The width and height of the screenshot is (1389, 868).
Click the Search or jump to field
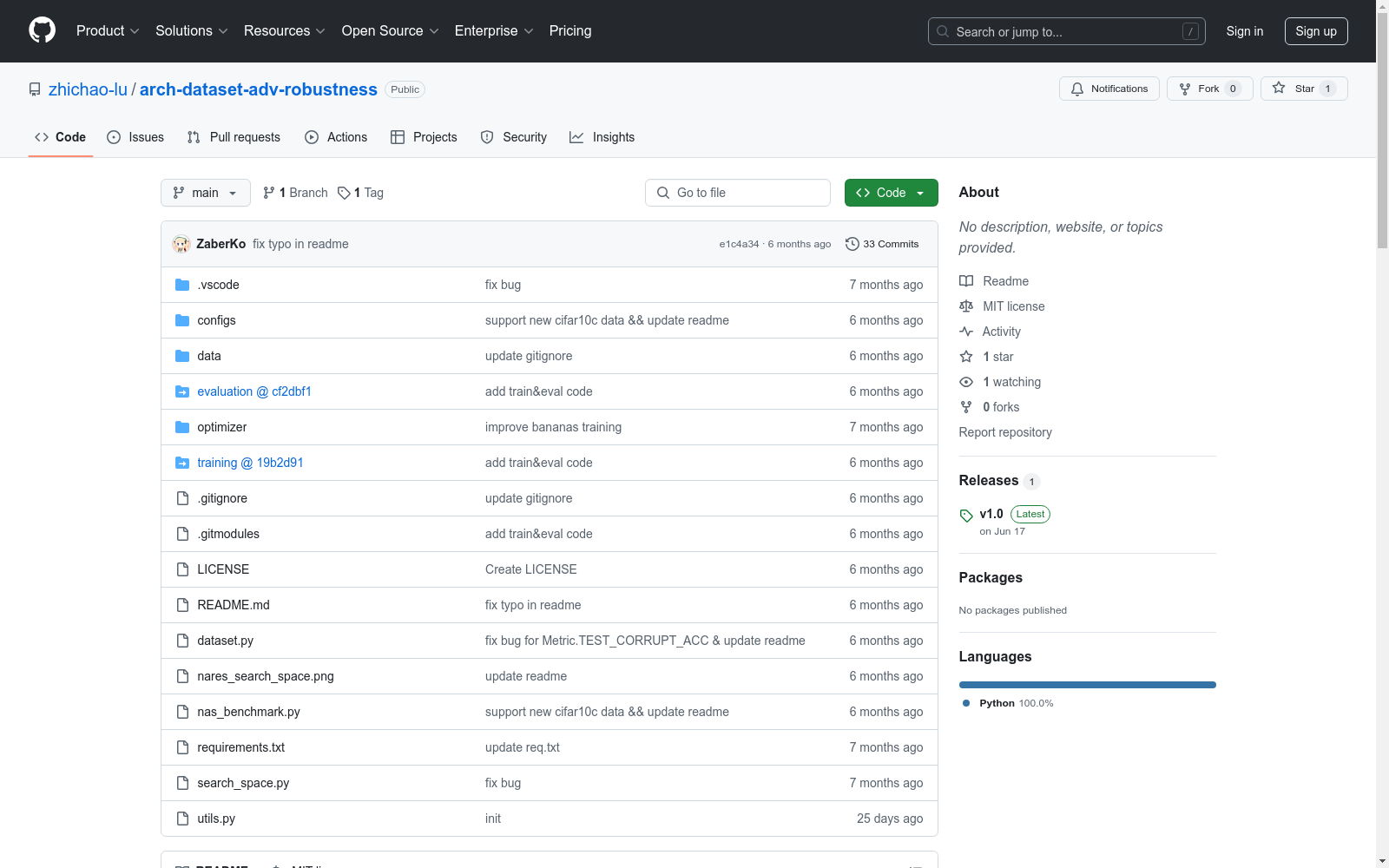[1067, 31]
